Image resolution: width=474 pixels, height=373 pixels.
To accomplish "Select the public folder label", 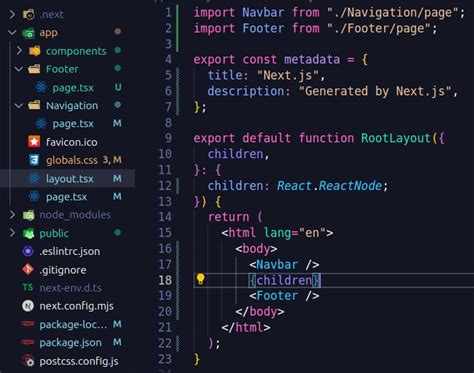I will (54, 233).
